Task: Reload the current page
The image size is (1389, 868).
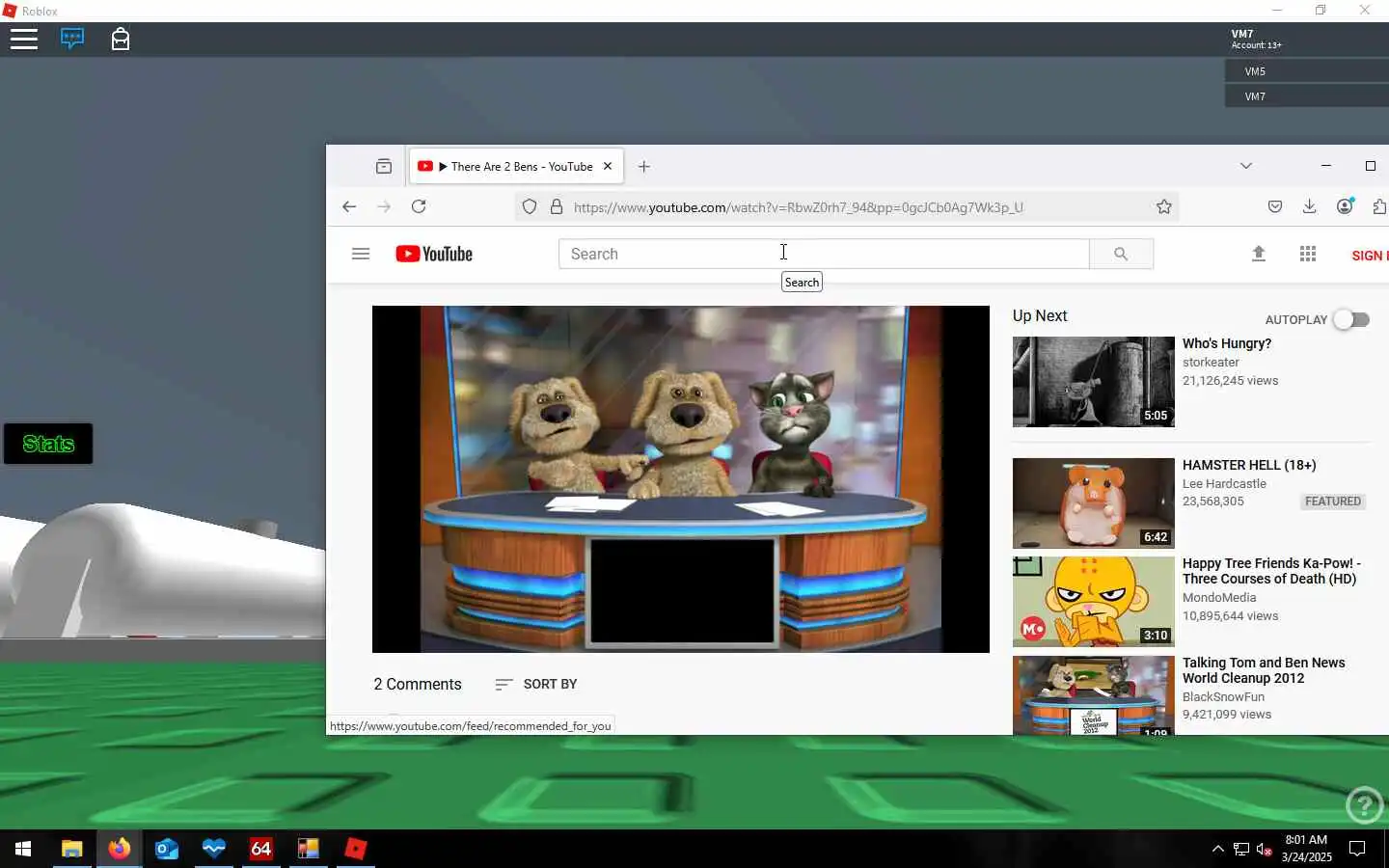Action: [x=419, y=206]
